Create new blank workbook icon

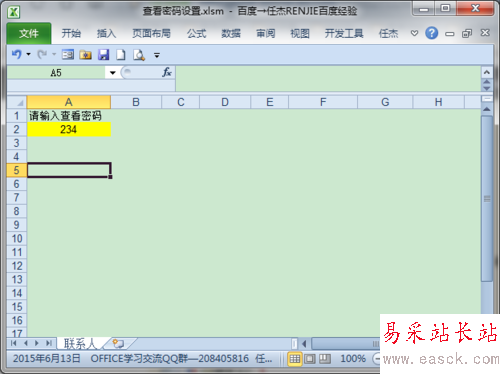tap(121, 55)
